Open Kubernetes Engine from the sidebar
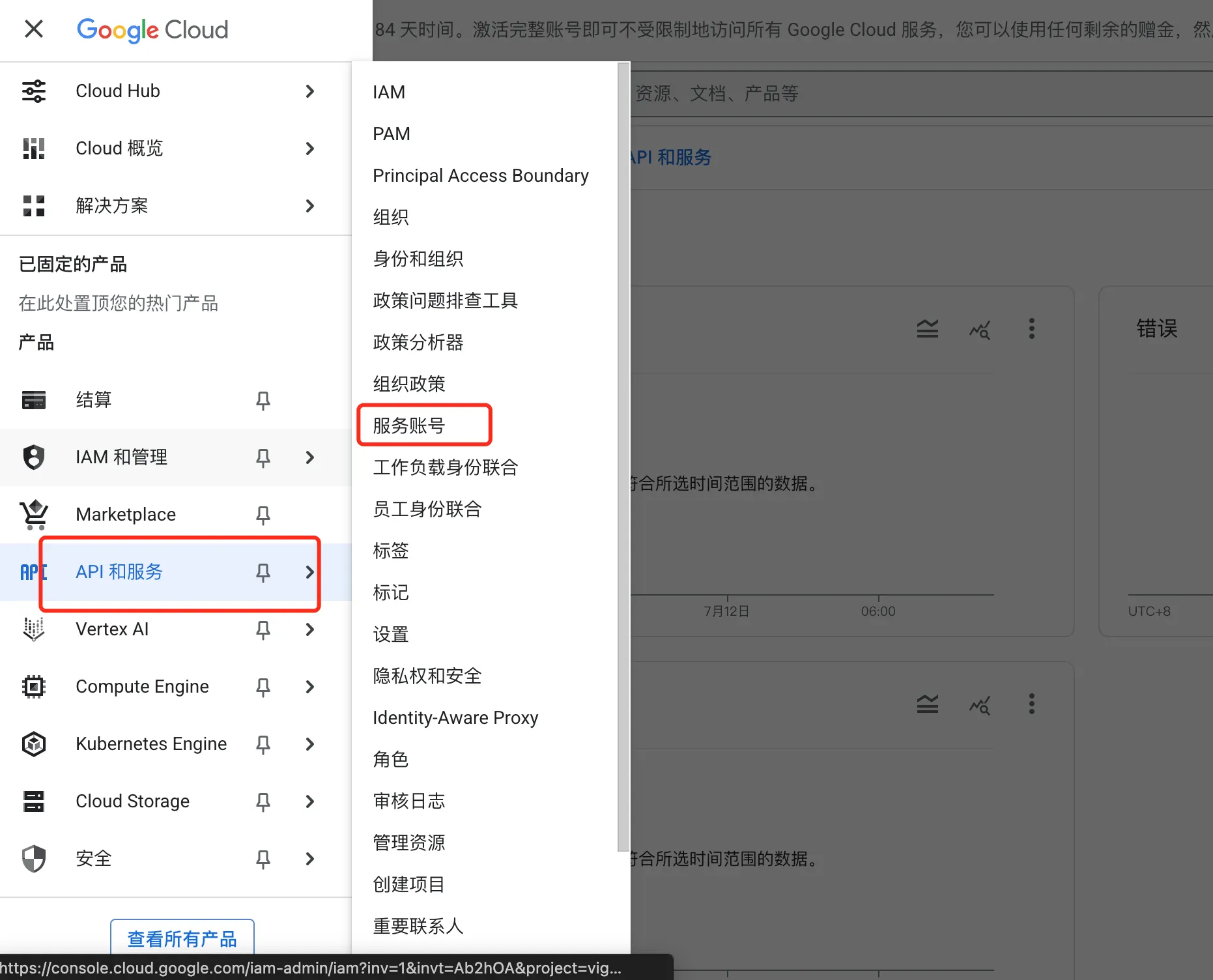This screenshot has width=1213, height=980. [150, 743]
